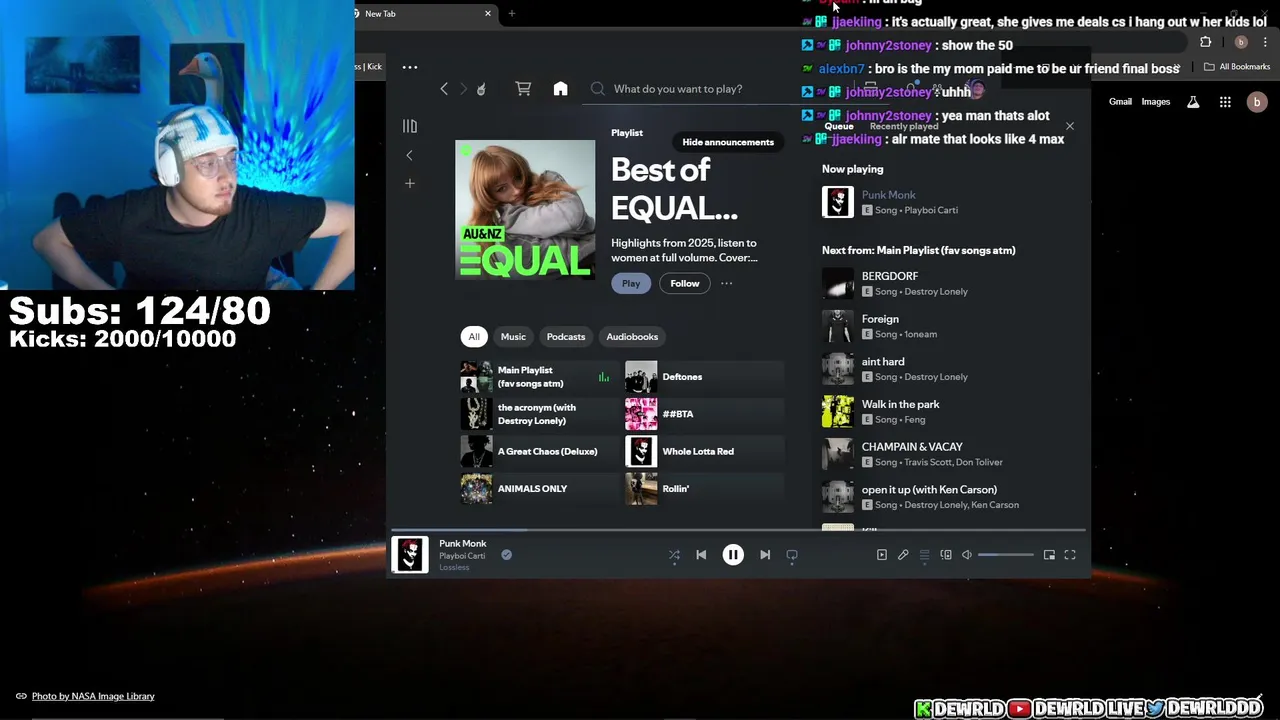
Task: Skip to the previous track
Action: 701,555
